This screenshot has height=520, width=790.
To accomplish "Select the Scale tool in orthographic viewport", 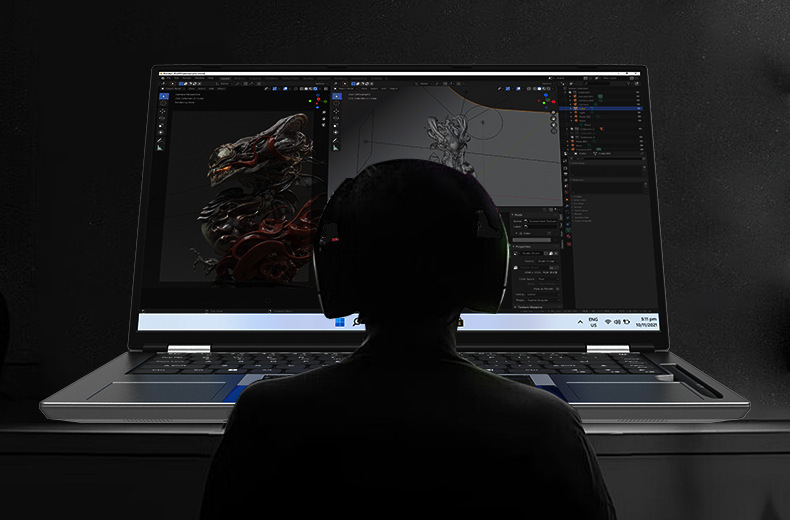I will [x=336, y=125].
